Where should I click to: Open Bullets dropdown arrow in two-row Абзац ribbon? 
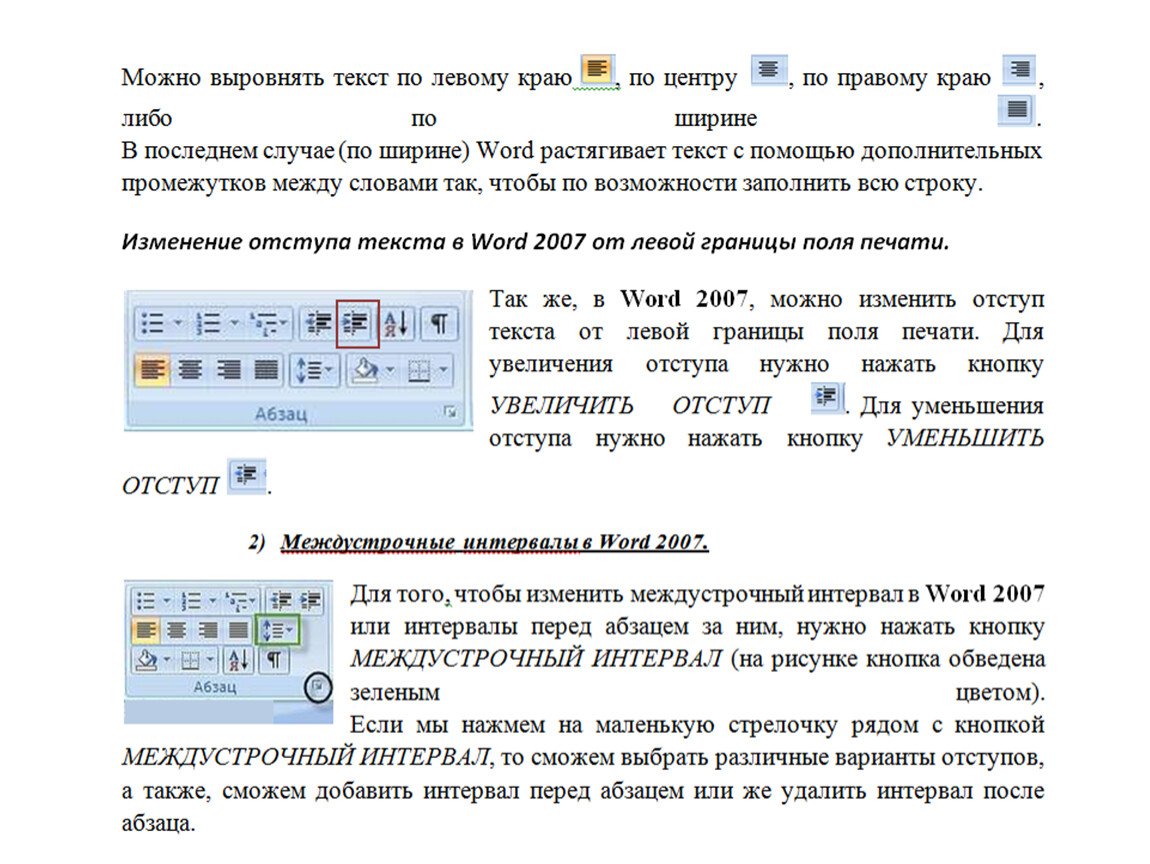tap(177, 323)
